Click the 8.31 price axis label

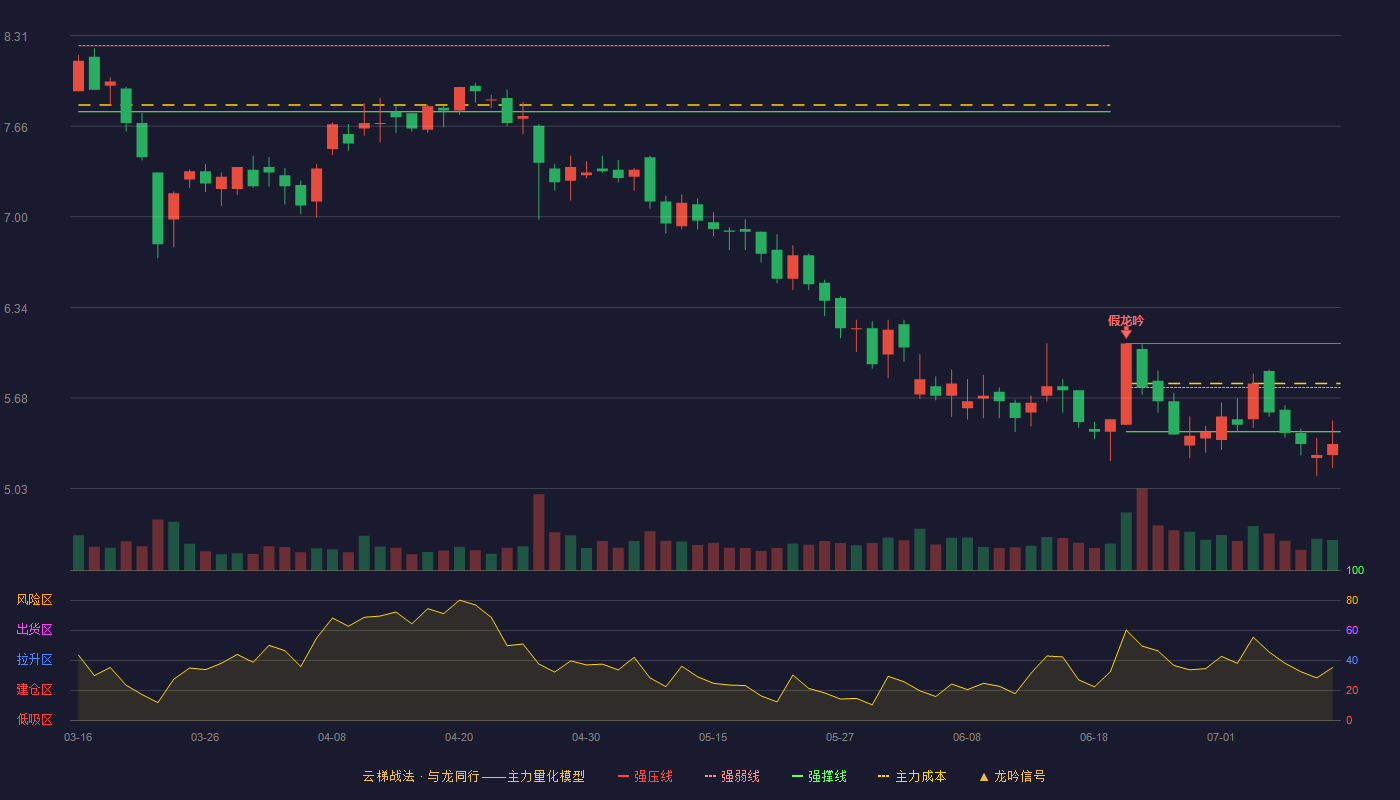tap(16, 37)
